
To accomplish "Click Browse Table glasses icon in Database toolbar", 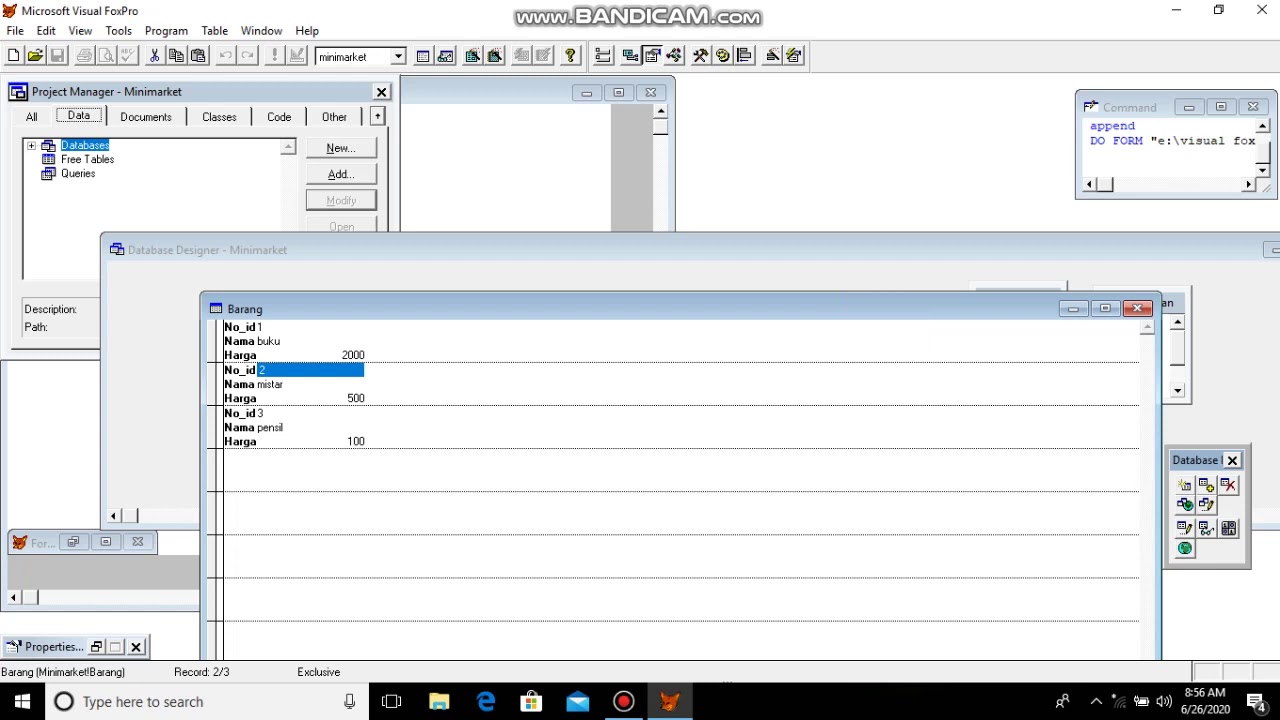I will [x=1207, y=528].
